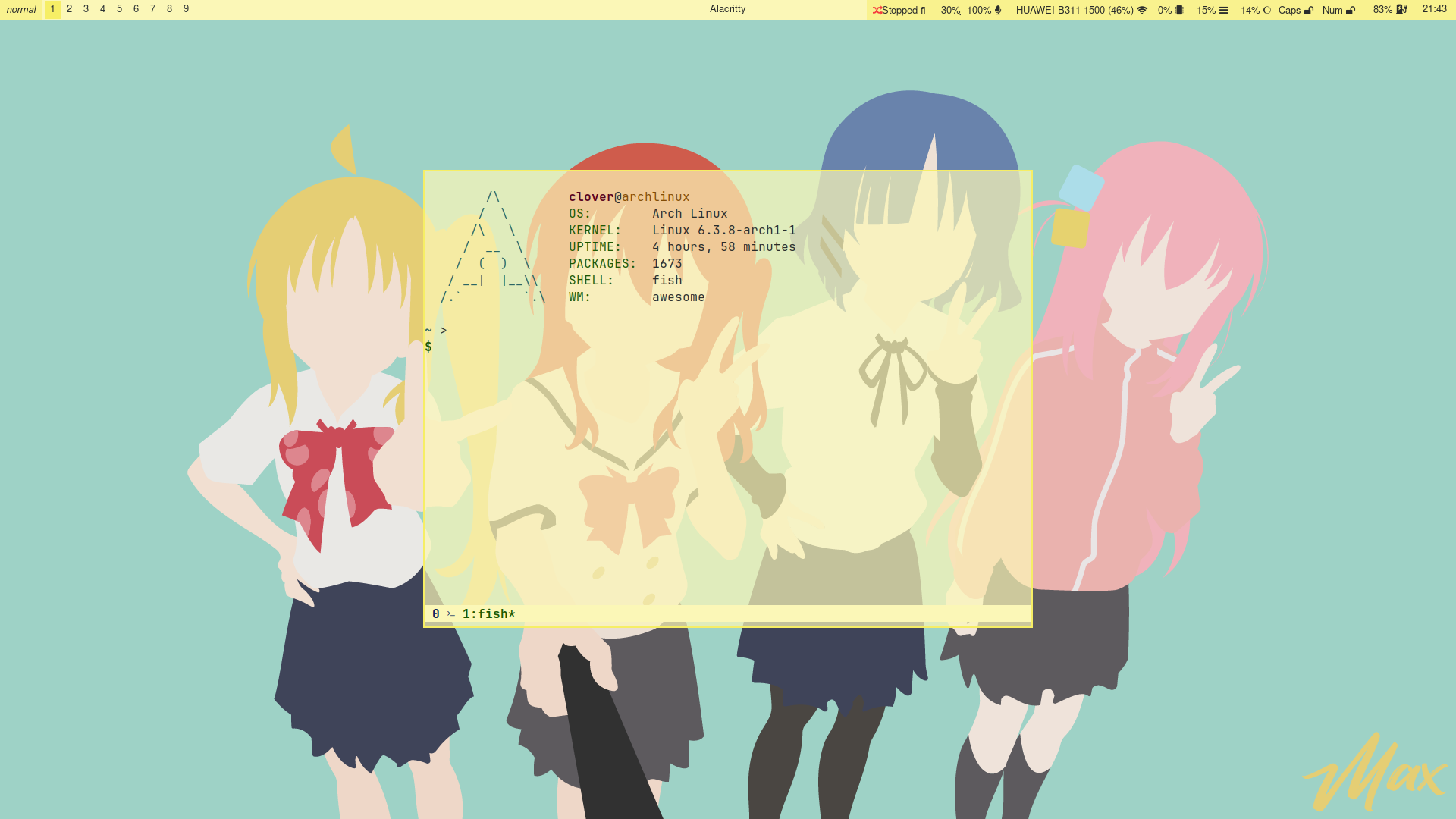Select the active workspace tag 1
Image resolution: width=1456 pixels, height=819 pixels.
click(x=52, y=9)
